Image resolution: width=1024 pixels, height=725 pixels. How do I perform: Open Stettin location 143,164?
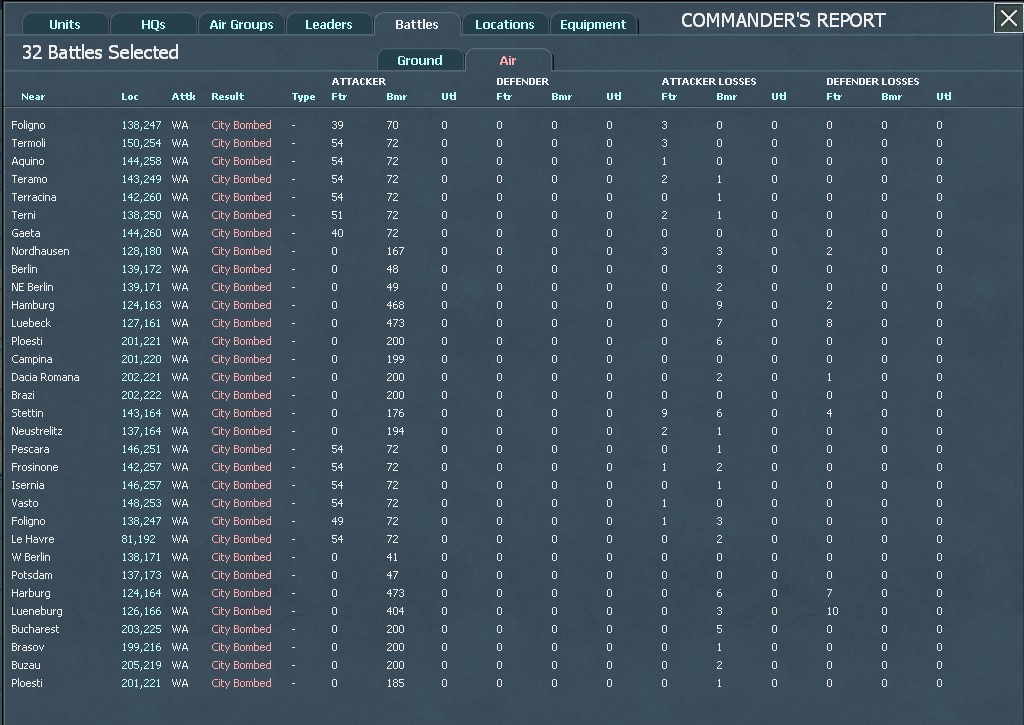(x=141, y=413)
